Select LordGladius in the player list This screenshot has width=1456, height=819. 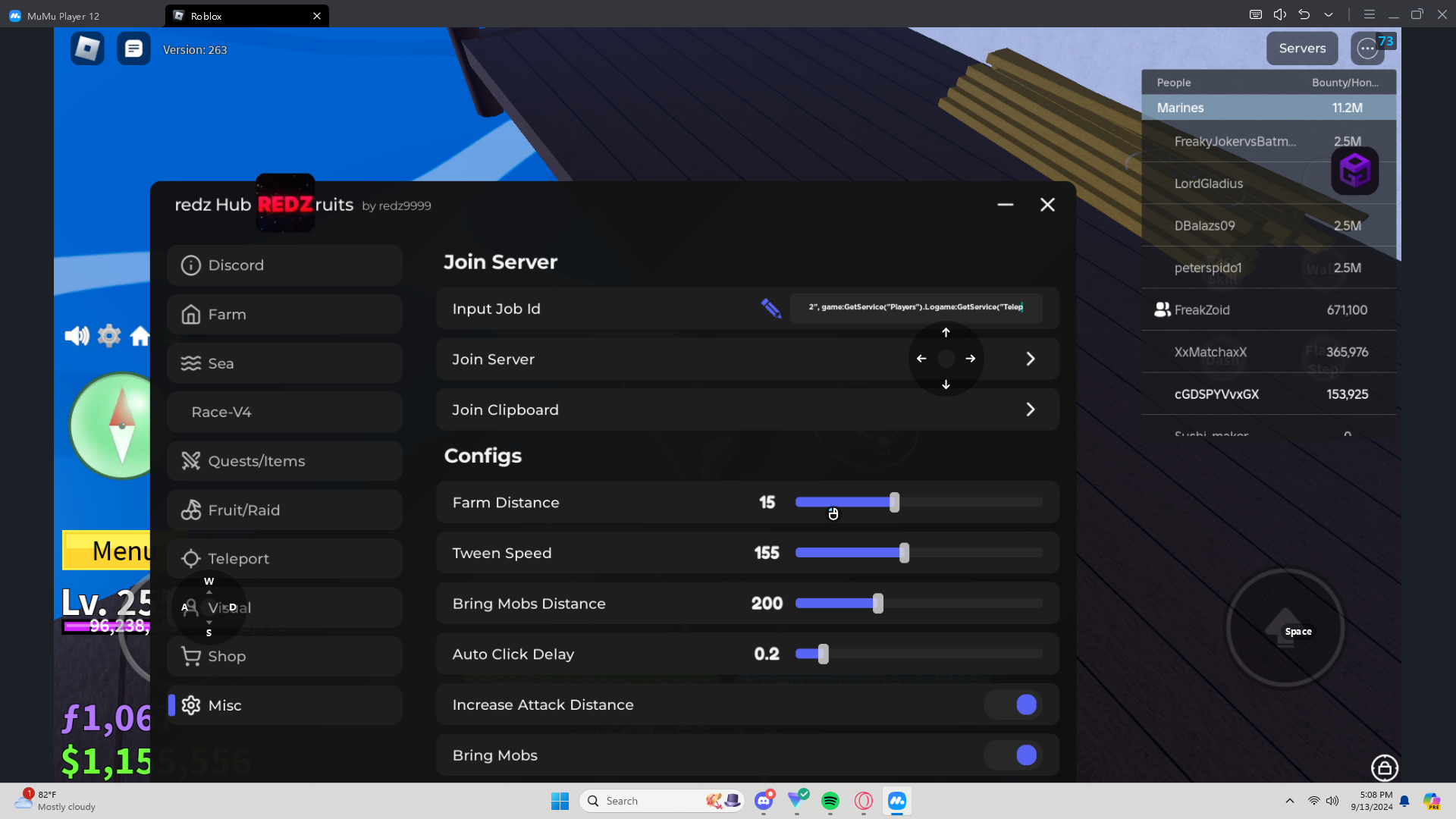pyautogui.click(x=1269, y=184)
